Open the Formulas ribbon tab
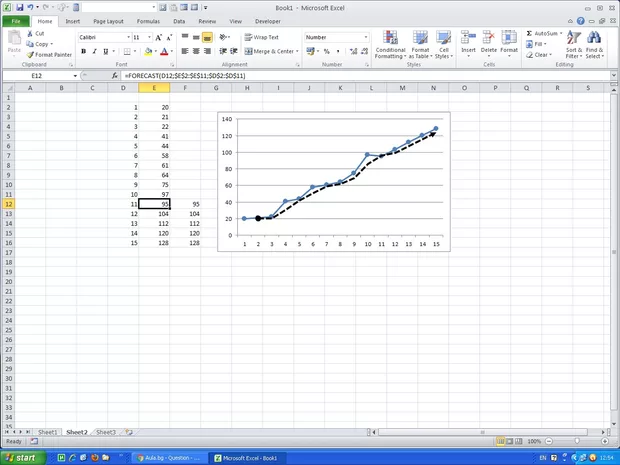This screenshot has width=620, height=465. pyautogui.click(x=148, y=20)
